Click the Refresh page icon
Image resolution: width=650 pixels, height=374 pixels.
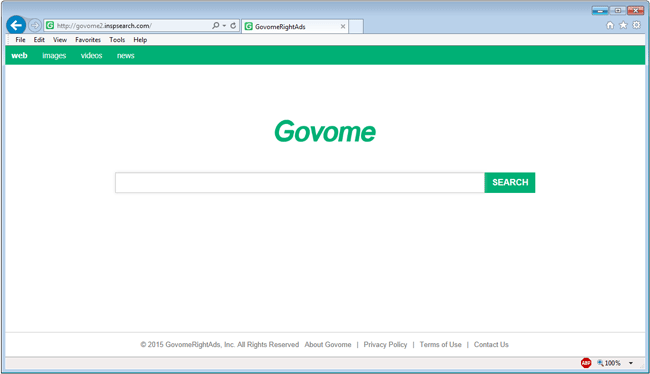coord(233,26)
